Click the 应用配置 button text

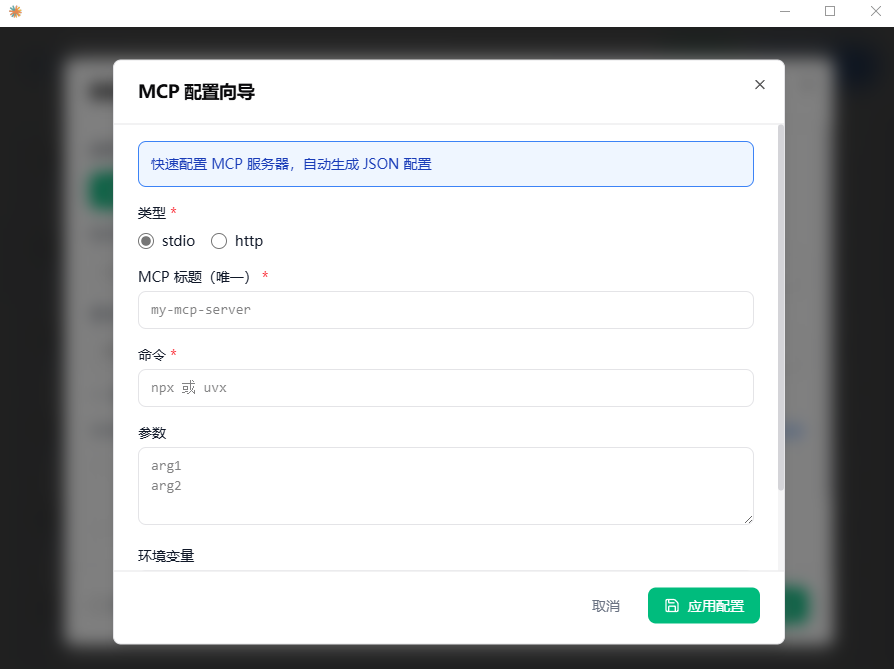click(716, 606)
